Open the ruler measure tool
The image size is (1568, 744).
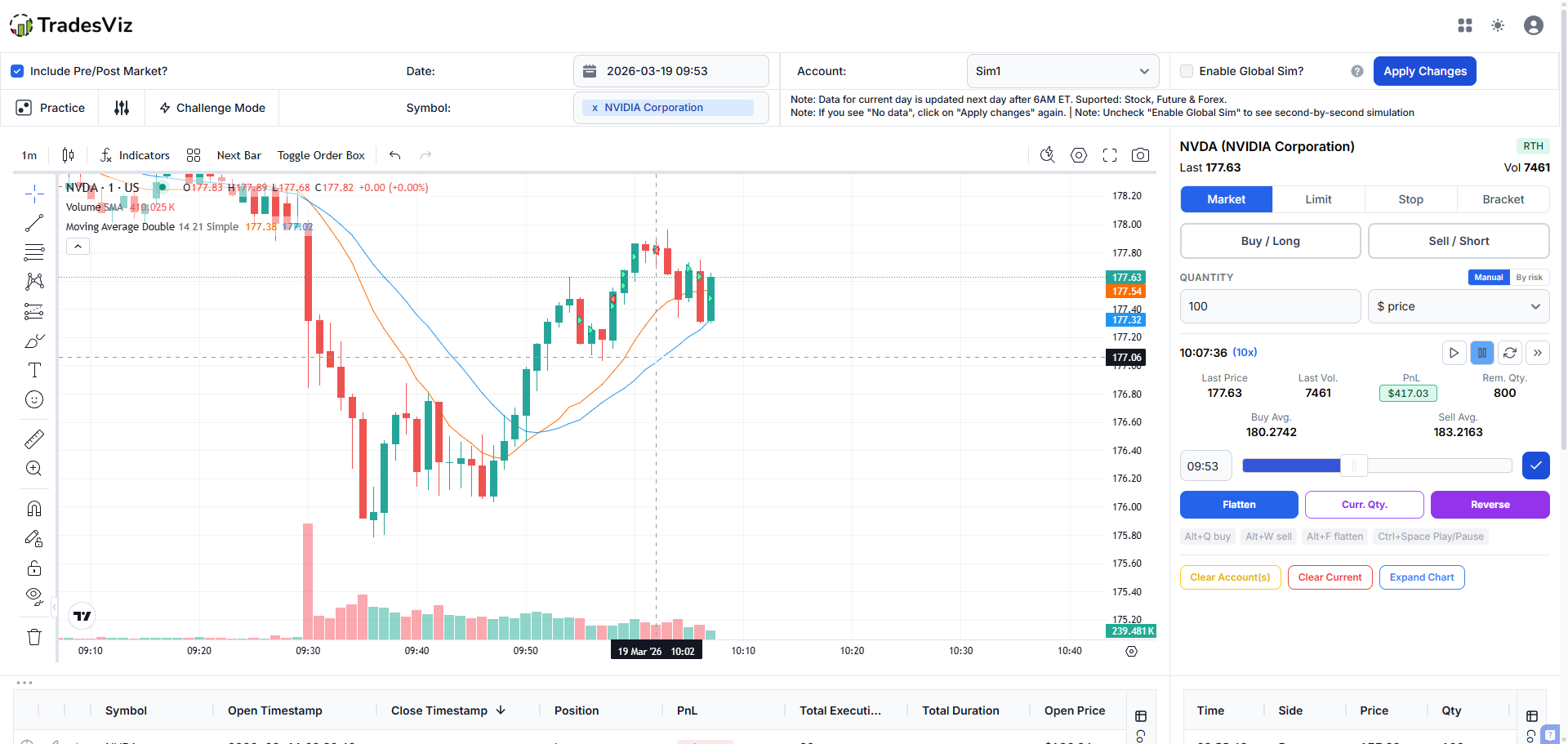(x=34, y=439)
